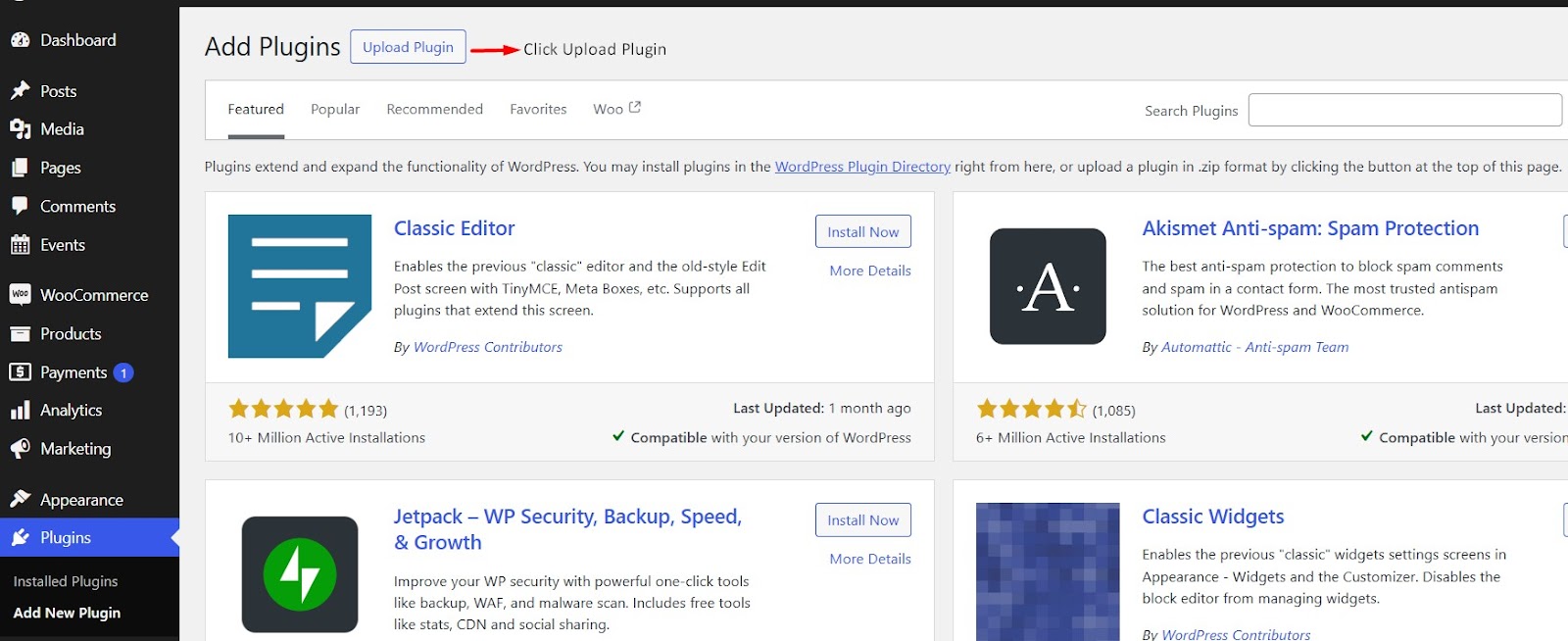Install the Jetpack plugin
The image size is (1568, 641).
(x=862, y=519)
